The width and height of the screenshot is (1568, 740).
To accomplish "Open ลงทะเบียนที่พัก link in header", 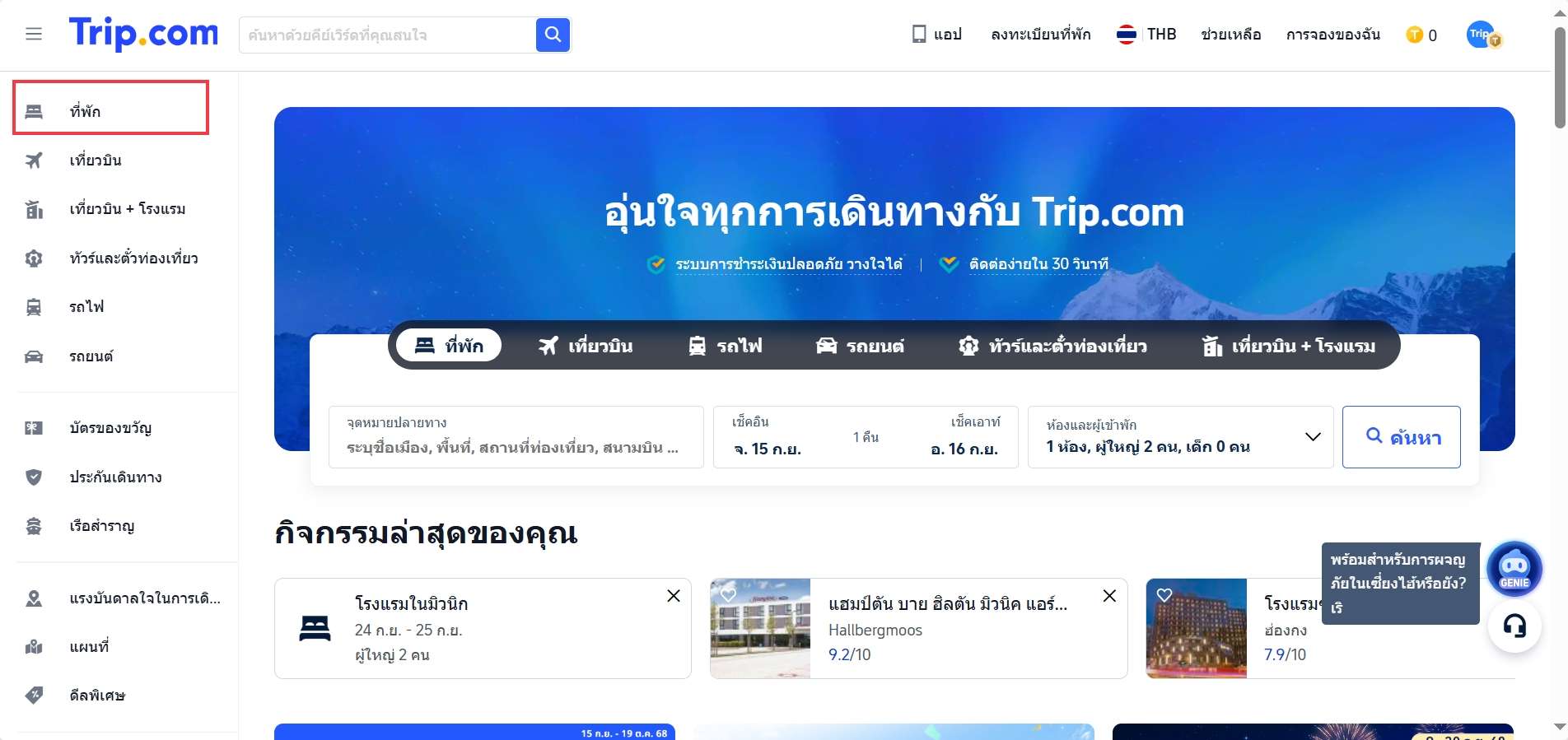I will 1041,35.
